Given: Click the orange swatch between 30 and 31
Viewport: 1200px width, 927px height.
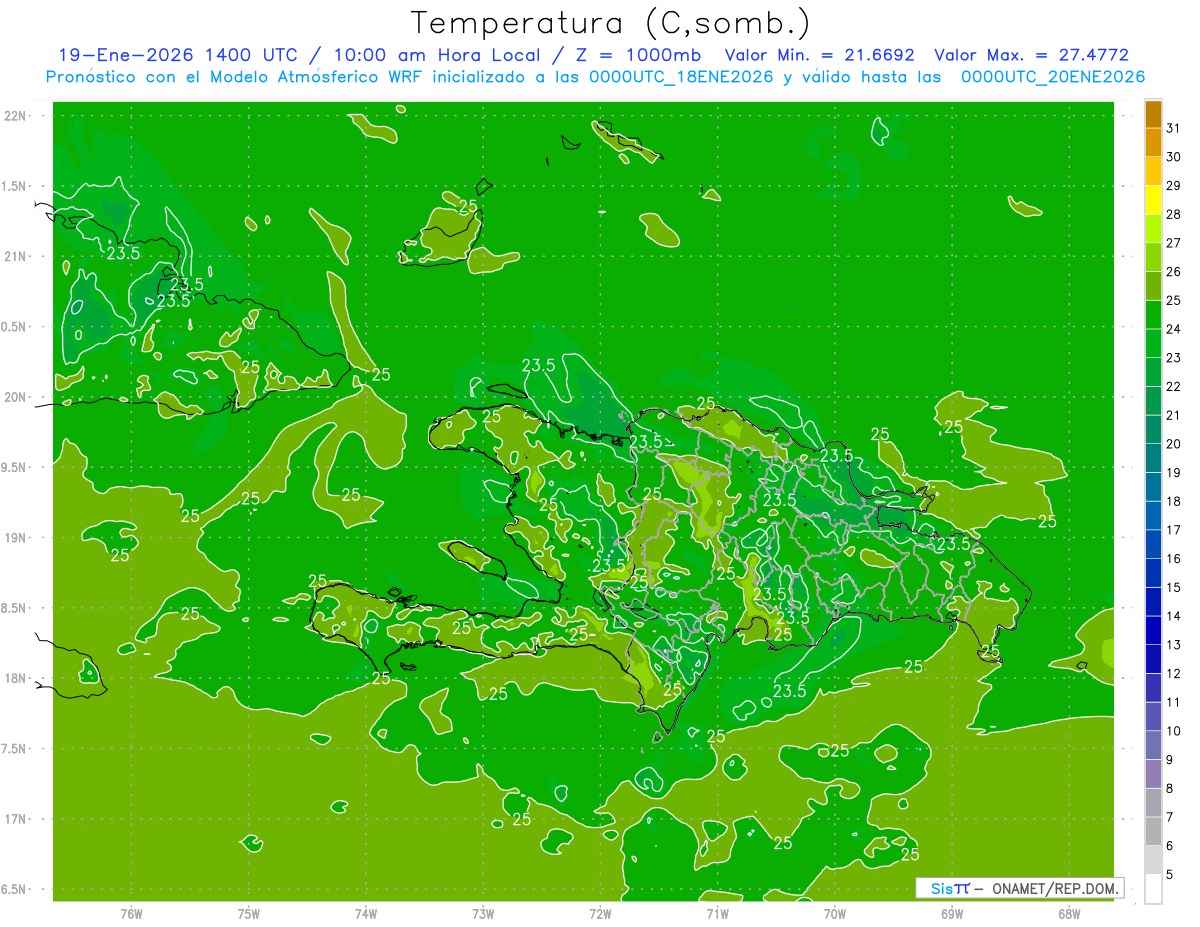Looking at the screenshot, I should pos(1153,143).
